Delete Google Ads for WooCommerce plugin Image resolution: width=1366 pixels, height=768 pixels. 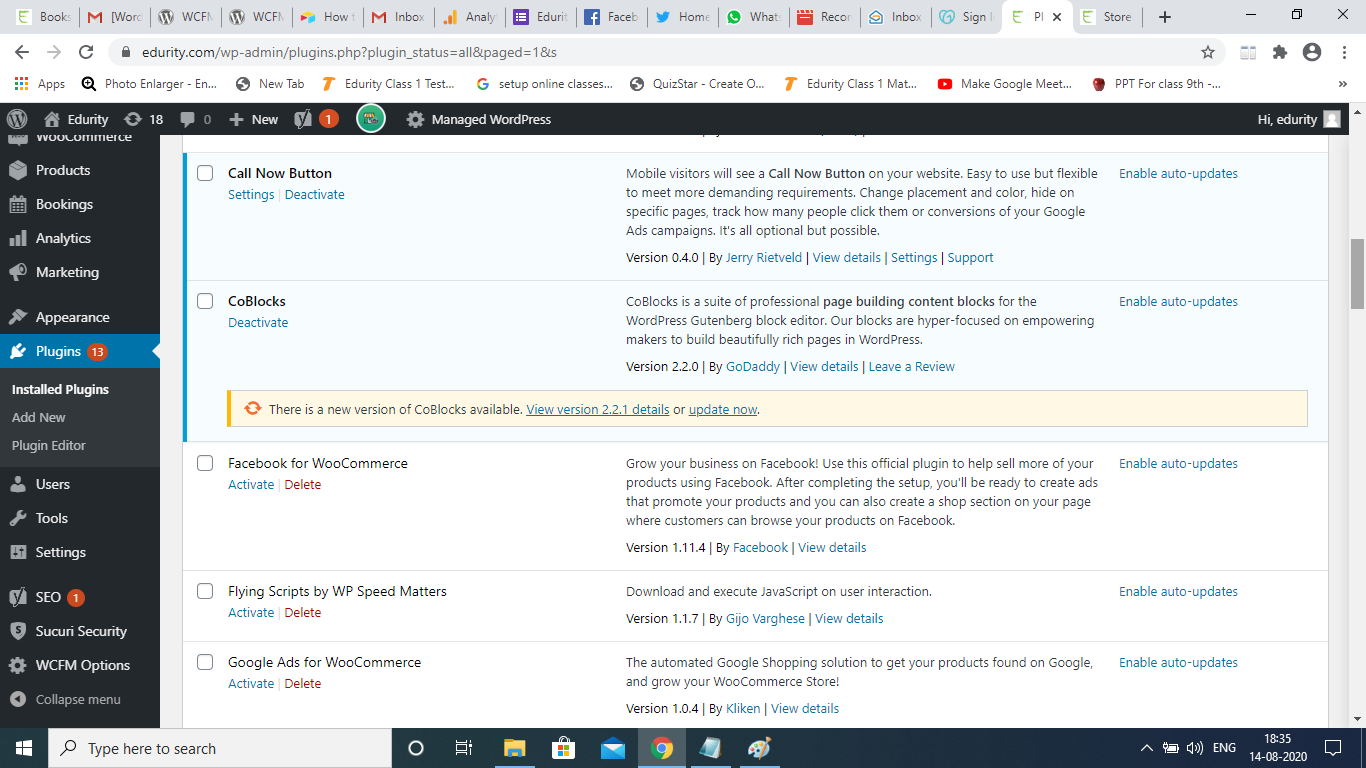click(303, 684)
